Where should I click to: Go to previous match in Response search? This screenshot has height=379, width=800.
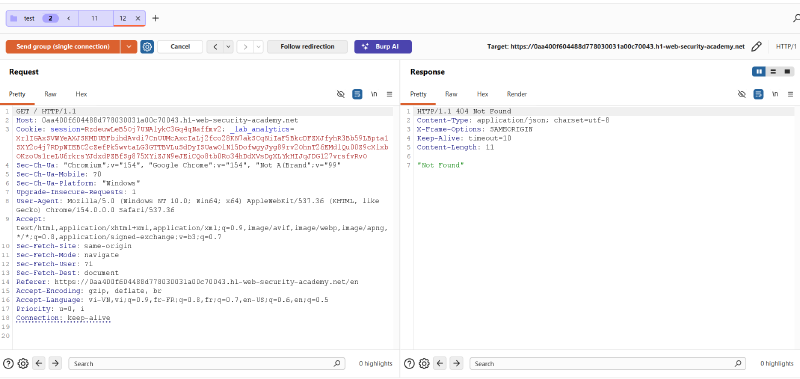(x=440, y=364)
